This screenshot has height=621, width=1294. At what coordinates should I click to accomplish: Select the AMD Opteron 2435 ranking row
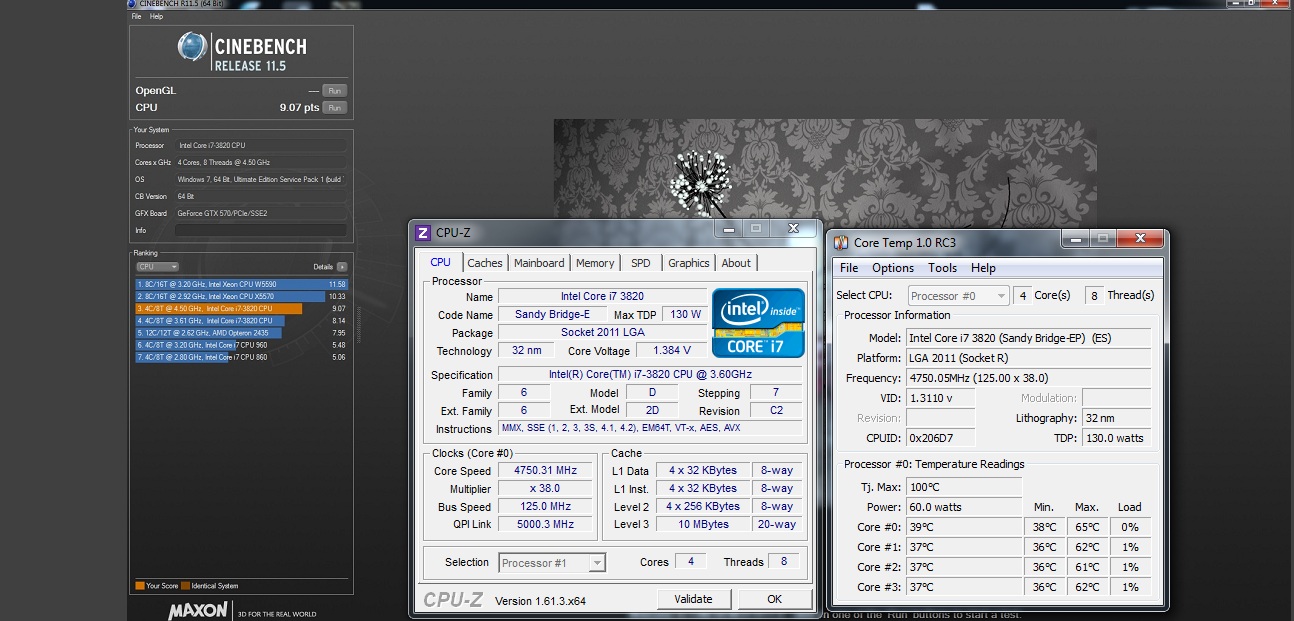[x=241, y=332]
